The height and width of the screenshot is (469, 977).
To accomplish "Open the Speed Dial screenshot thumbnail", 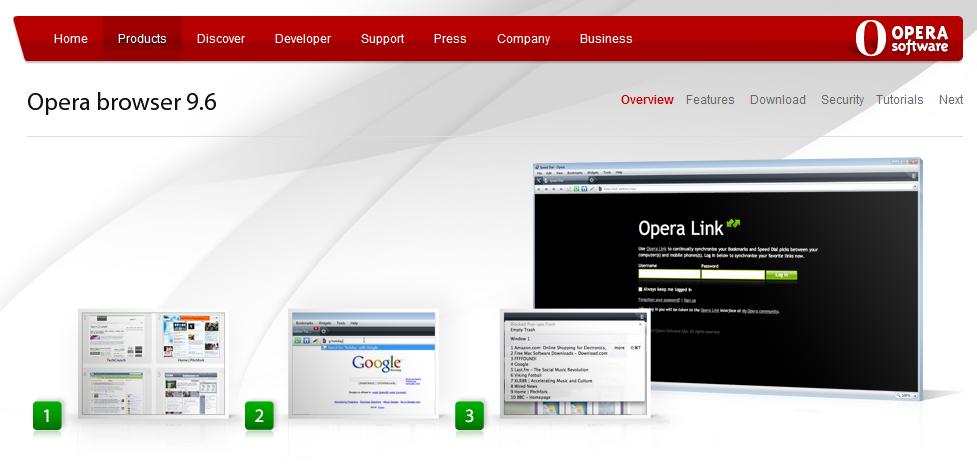I will pyautogui.click(x=152, y=364).
